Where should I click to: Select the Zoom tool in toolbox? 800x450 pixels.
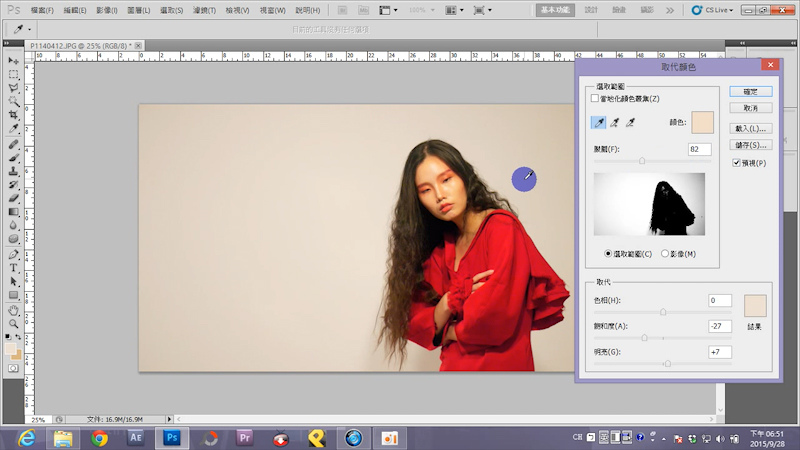coord(14,323)
